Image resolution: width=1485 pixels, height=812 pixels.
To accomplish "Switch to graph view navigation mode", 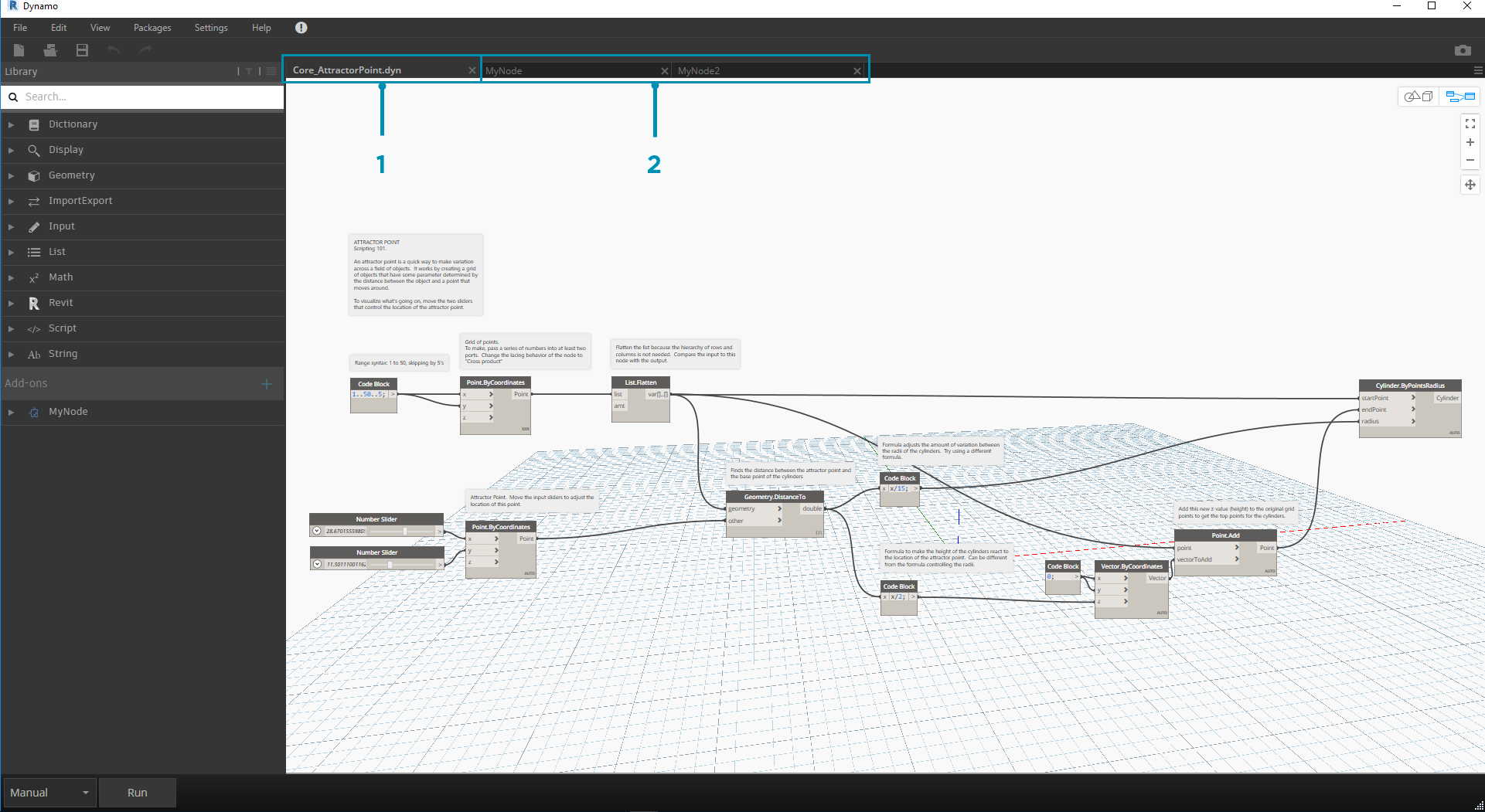I will pos(1460,97).
